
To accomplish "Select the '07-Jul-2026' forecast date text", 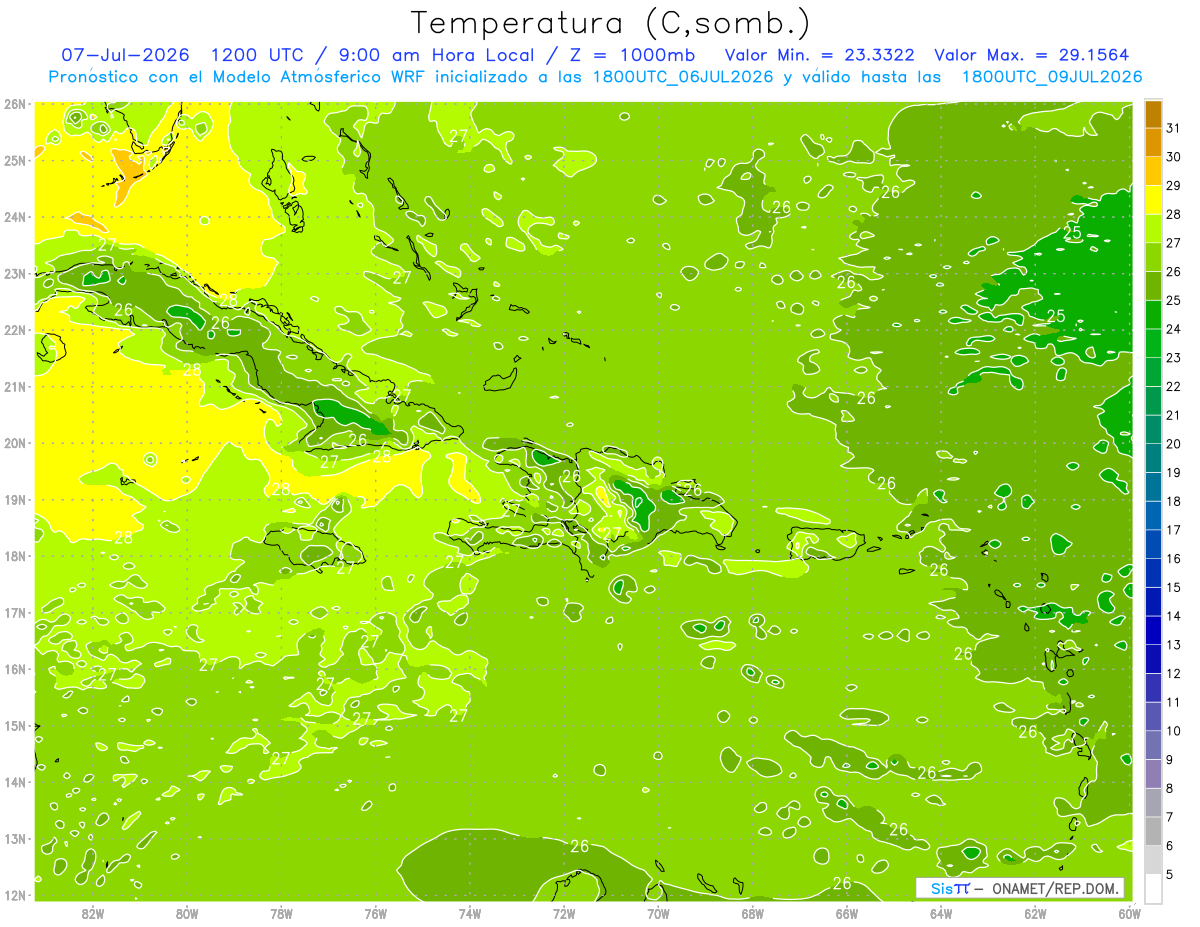I will tap(125, 55).
